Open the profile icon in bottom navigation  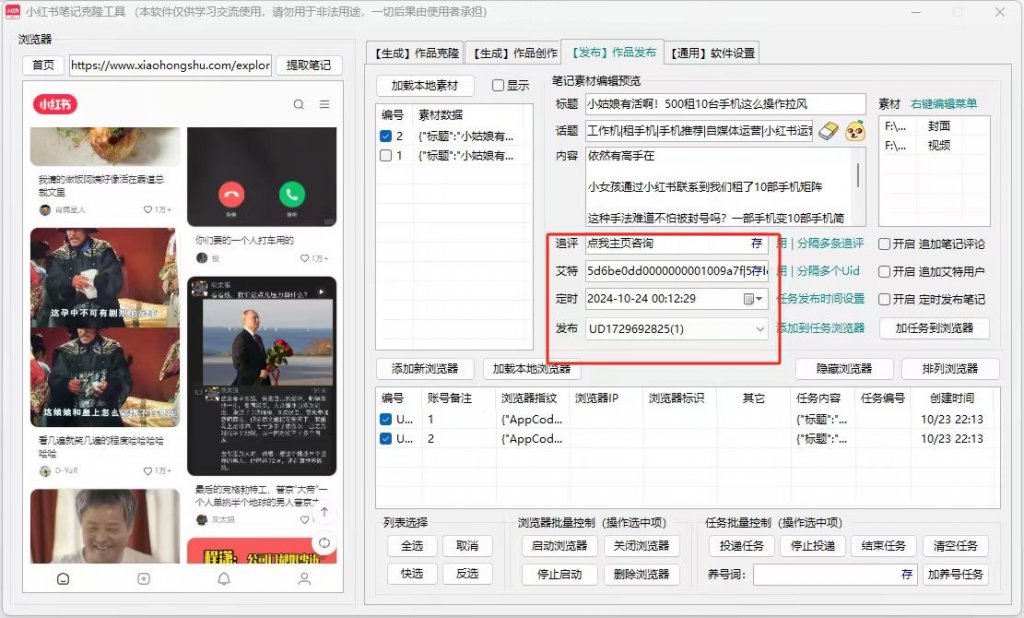(304, 578)
